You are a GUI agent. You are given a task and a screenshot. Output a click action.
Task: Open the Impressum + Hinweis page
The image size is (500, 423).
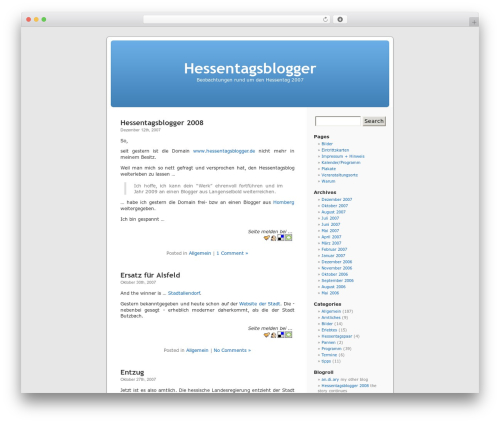pos(343,156)
